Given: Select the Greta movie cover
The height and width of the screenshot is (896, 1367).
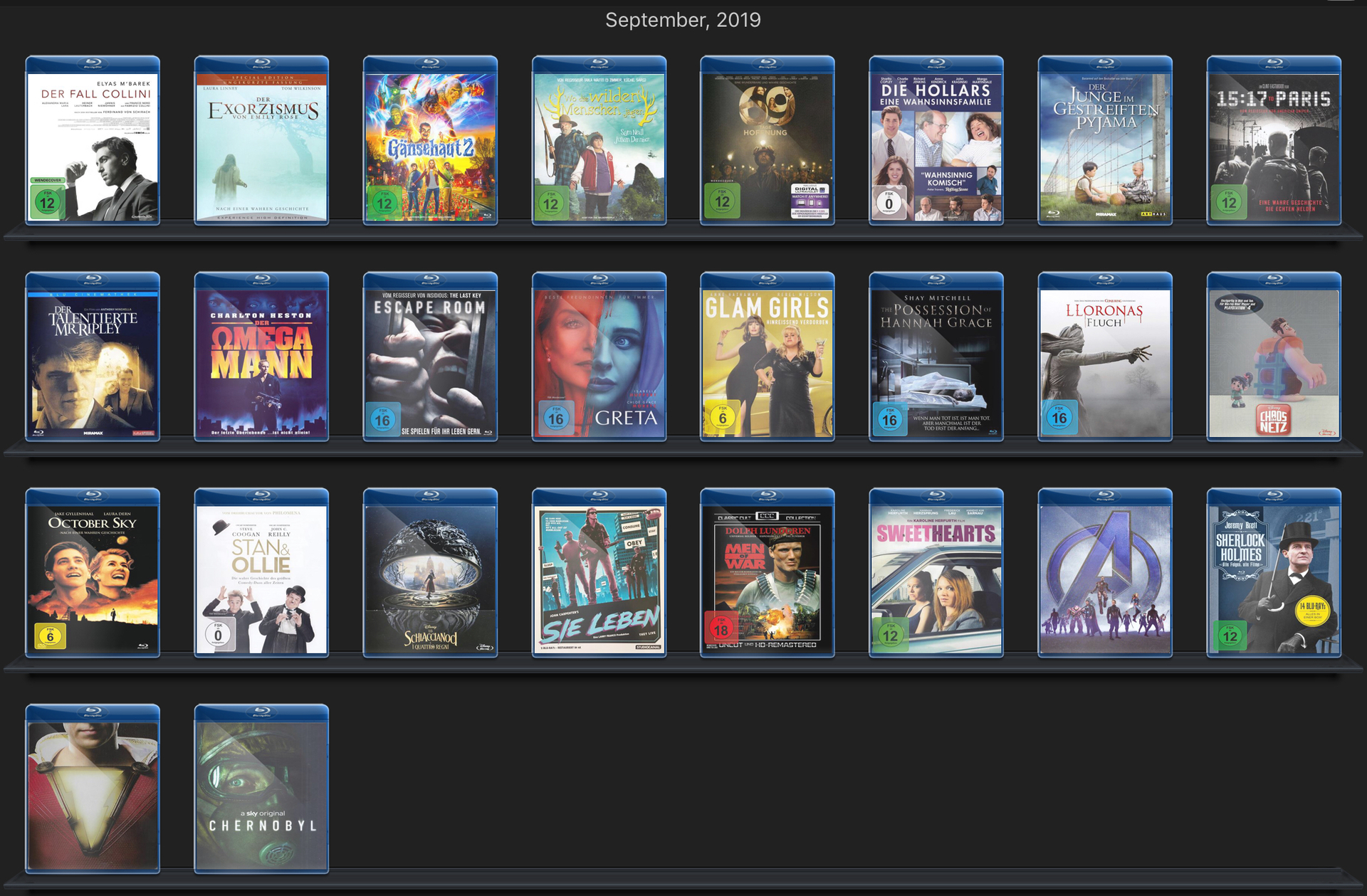Looking at the screenshot, I should point(599,357).
